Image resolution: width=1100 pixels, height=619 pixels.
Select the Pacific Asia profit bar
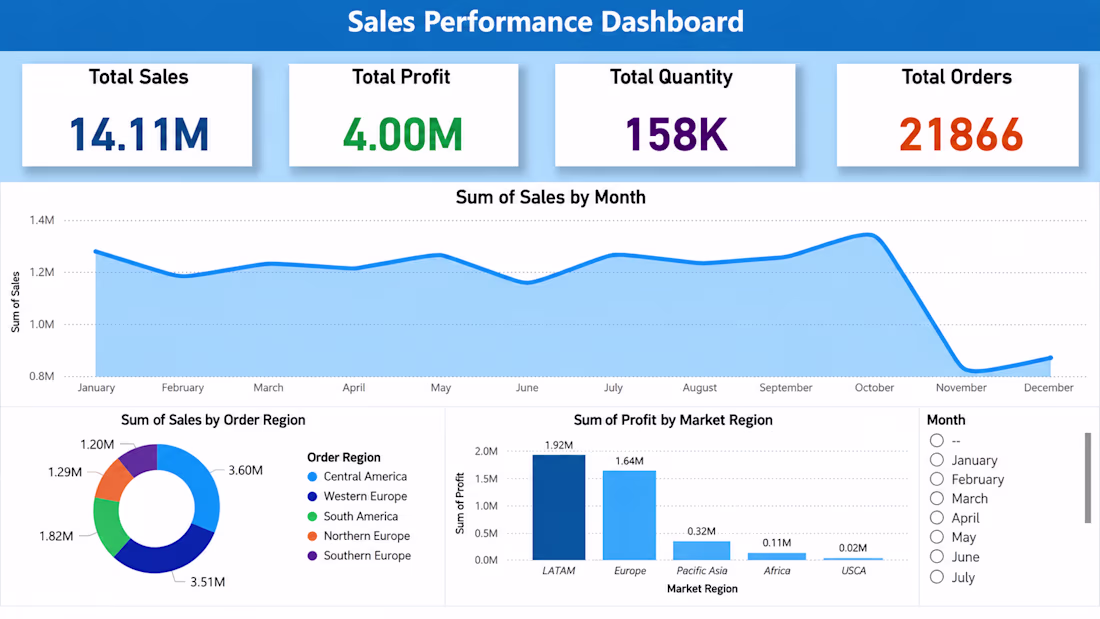(x=702, y=550)
